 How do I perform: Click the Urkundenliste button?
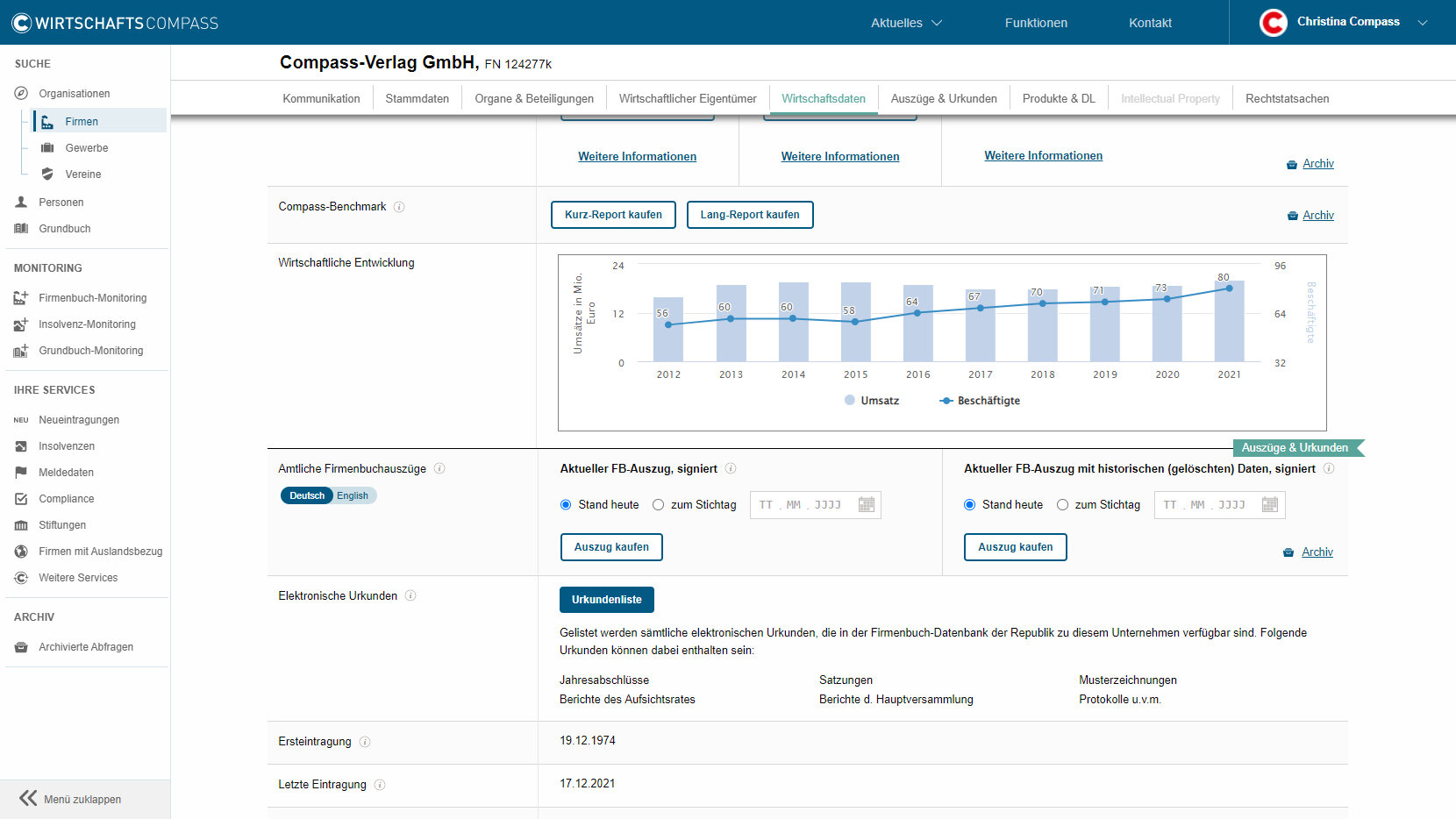pyautogui.click(x=607, y=600)
